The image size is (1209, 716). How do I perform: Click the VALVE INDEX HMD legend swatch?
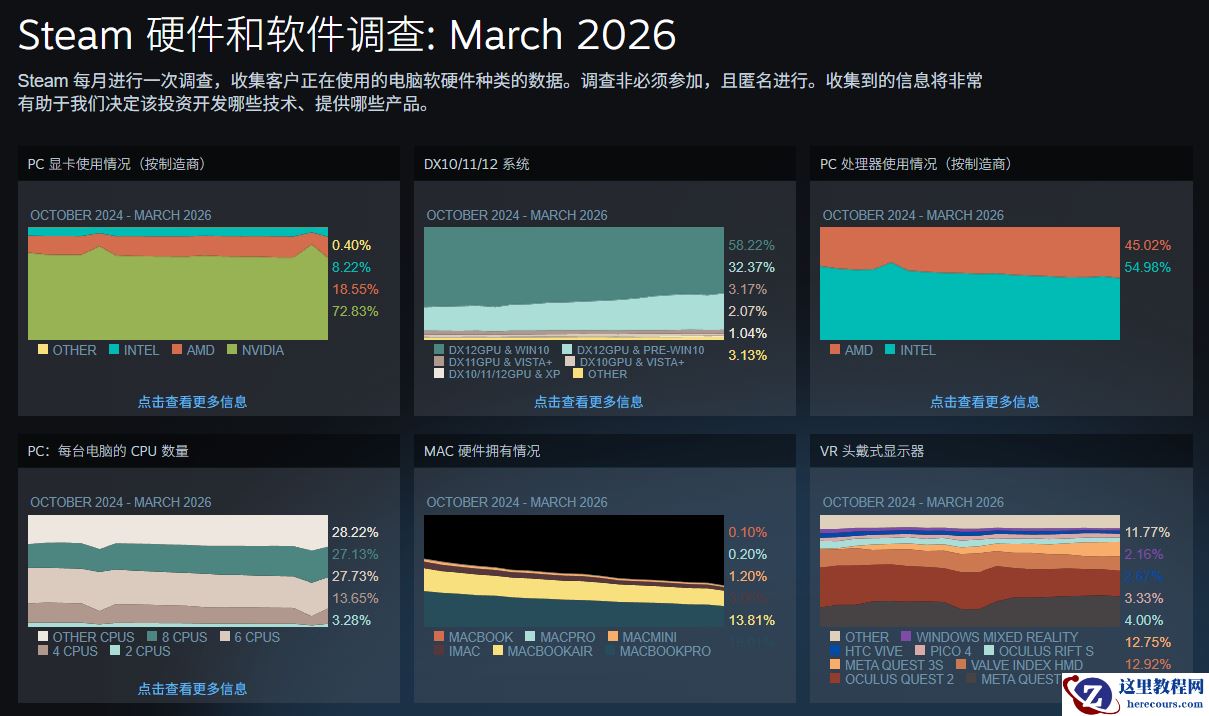(961, 665)
